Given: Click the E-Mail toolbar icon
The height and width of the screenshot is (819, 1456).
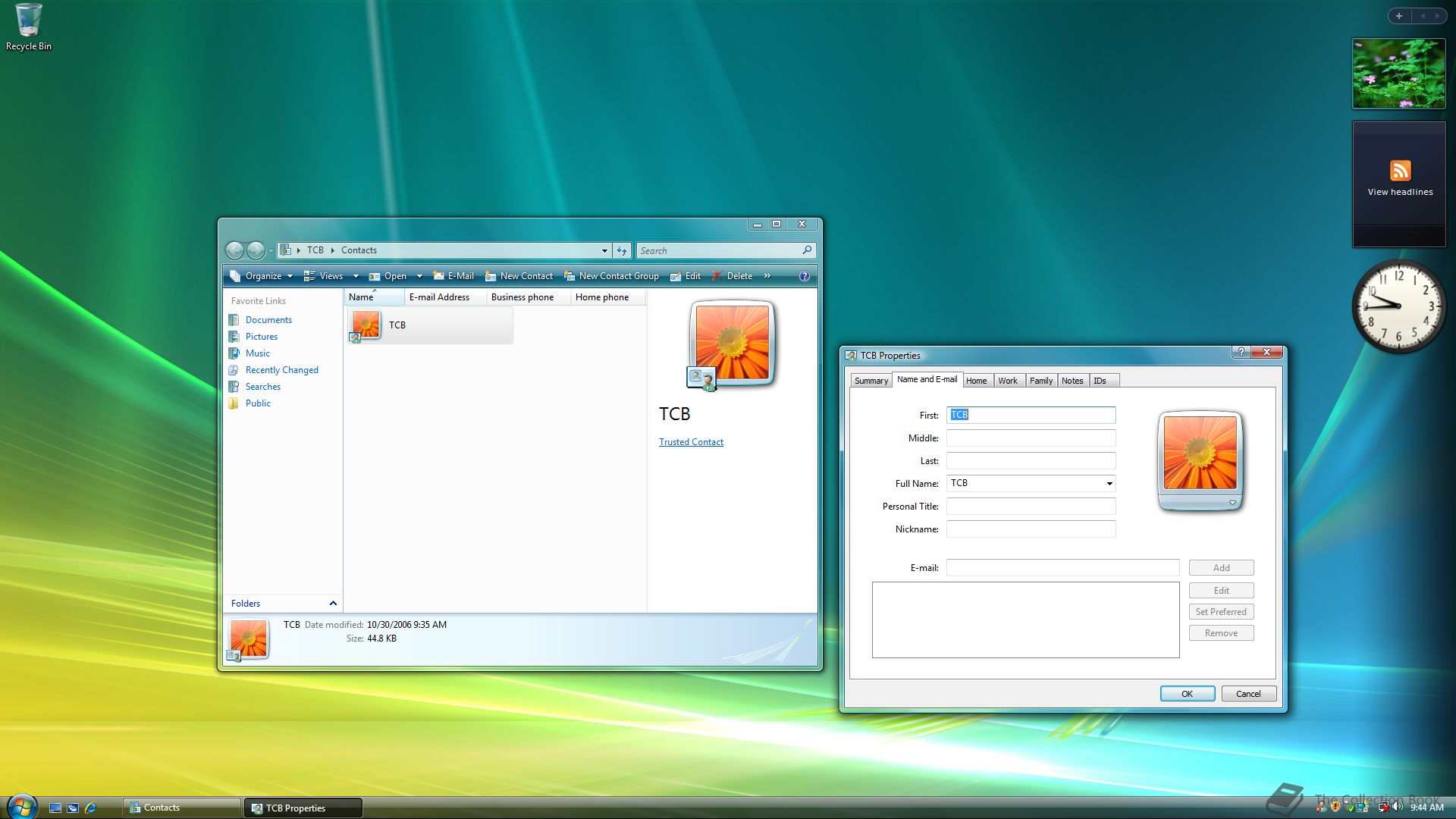Looking at the screenshot, I should coord(438,276).
